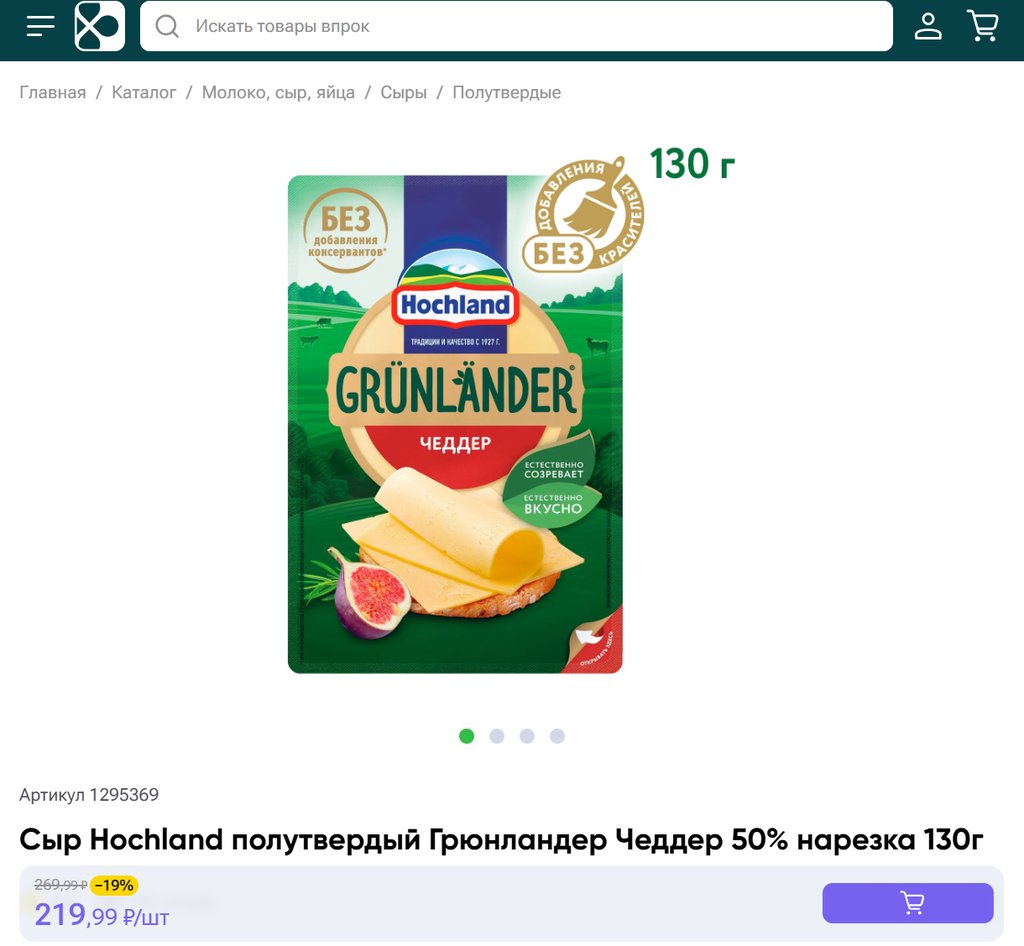The image size is (1024, 946).
Task: Open the shopping cart in header
Action: click(982, 26)
